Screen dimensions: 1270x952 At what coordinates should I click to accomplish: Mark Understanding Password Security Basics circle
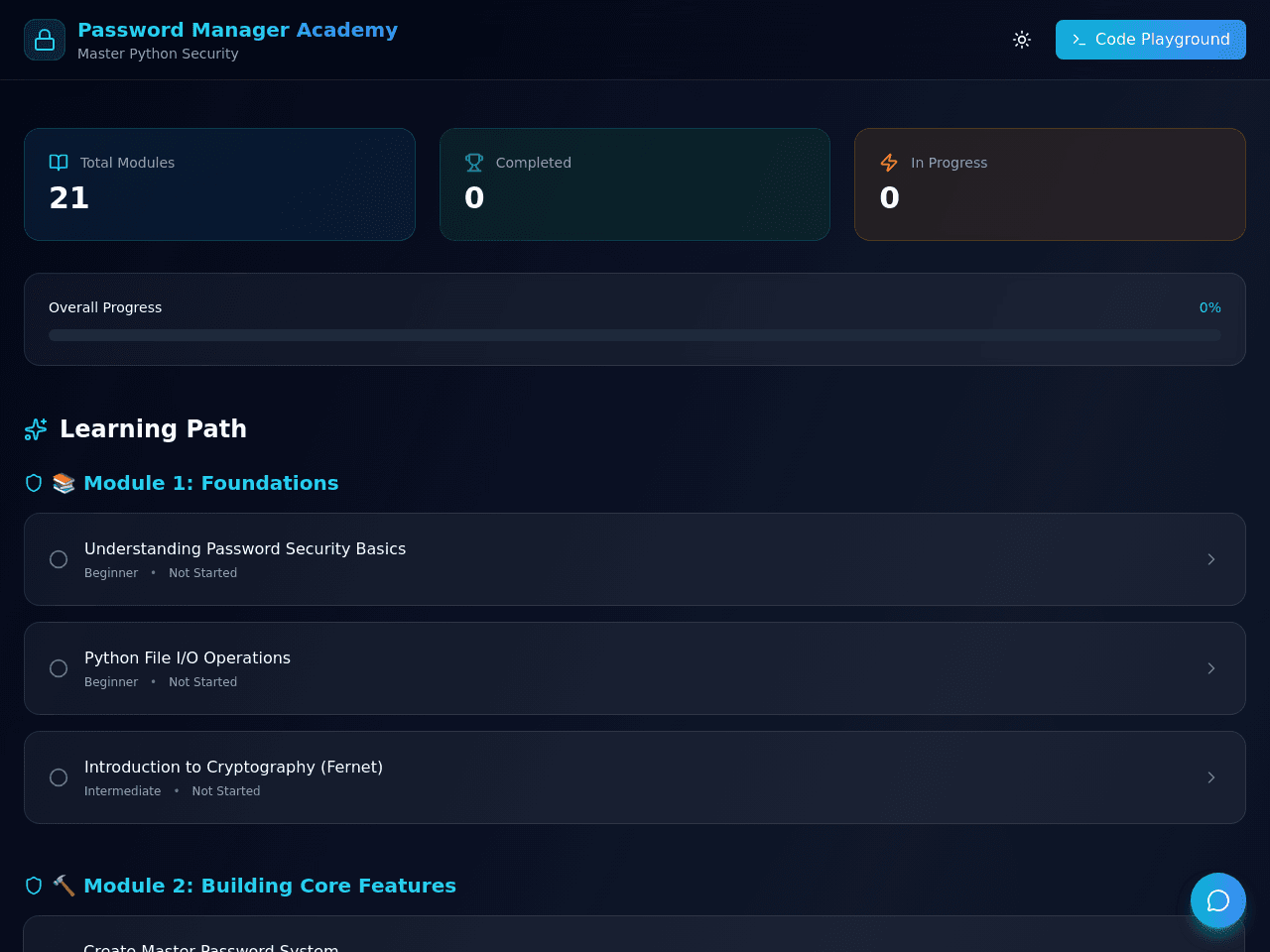[59, 559]
